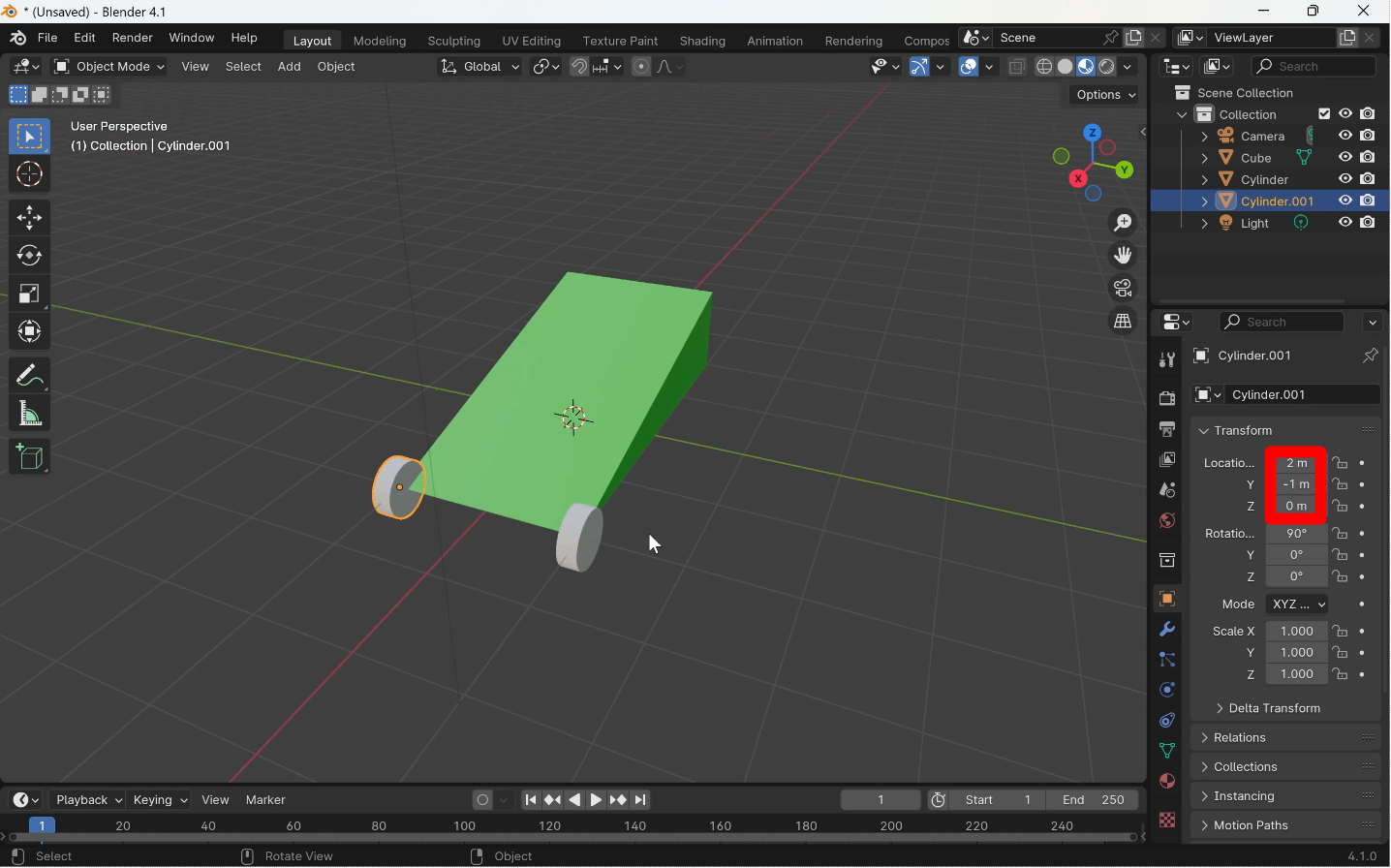Switch to the UV Editing workspace tab
This screenshot has height=868, width=1391.
coord(531,41)
